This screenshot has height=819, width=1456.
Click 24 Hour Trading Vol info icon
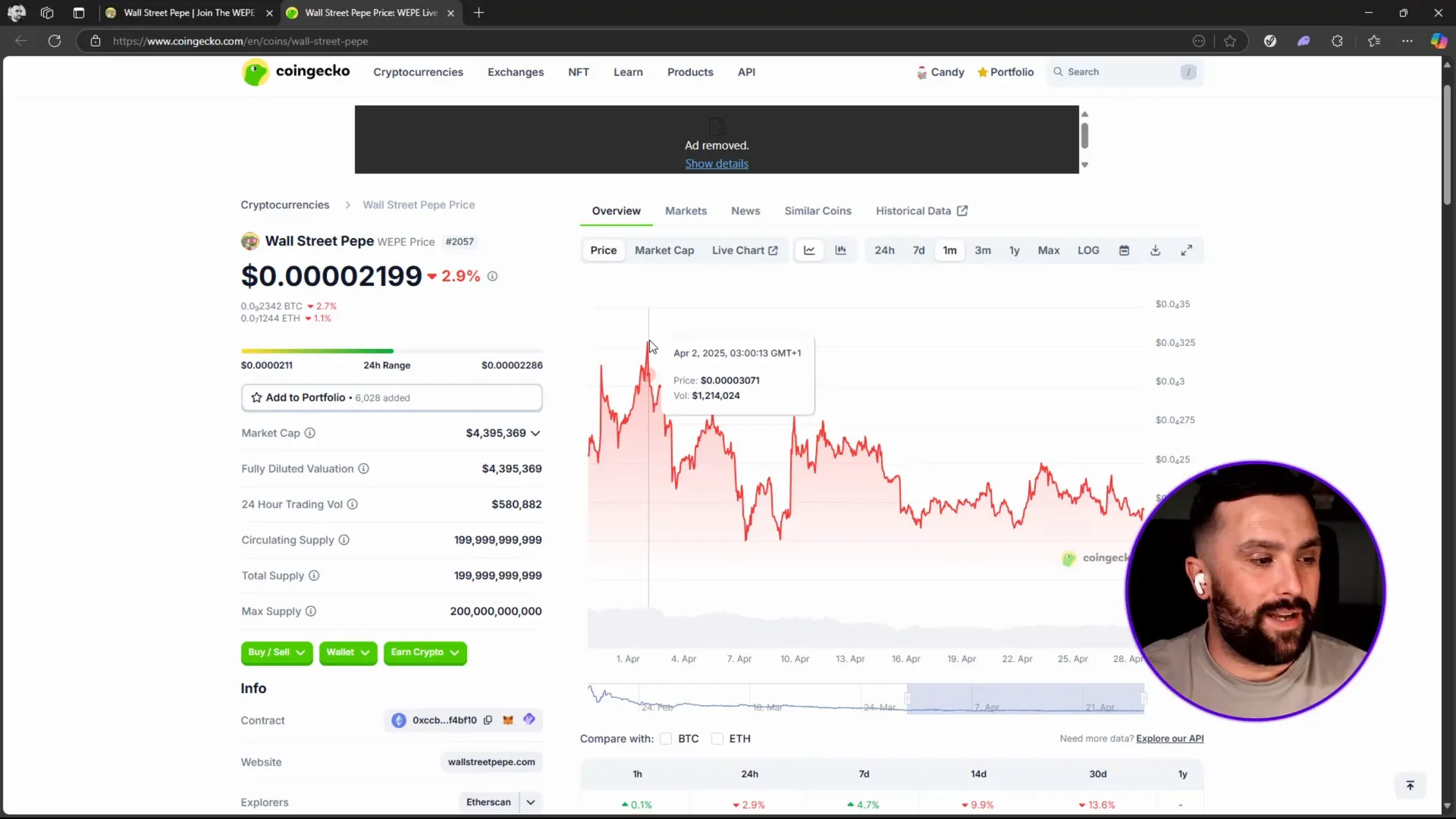tap(352, 504)
